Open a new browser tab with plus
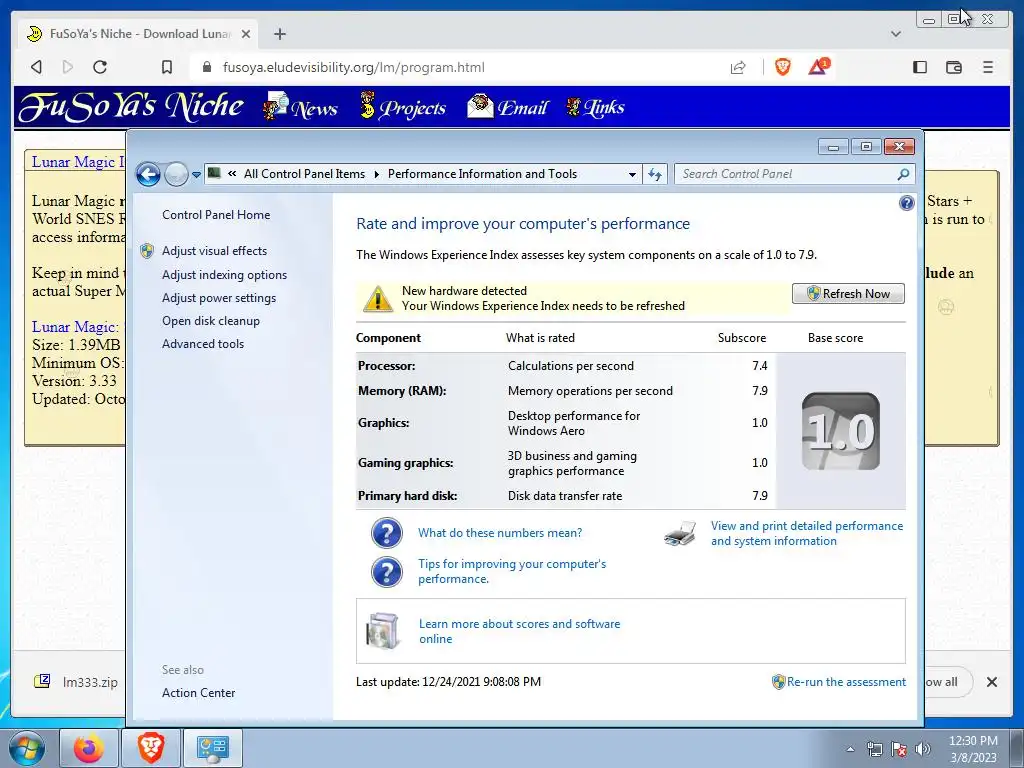The width and height of the screenshot is (1024, 768). (280, 34)
